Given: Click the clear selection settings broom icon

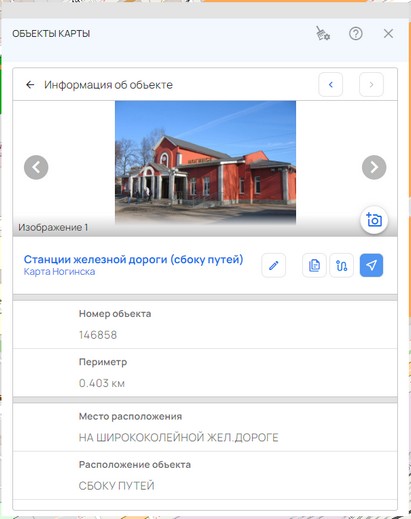Looking at the screenshot, I should (323, 33).
